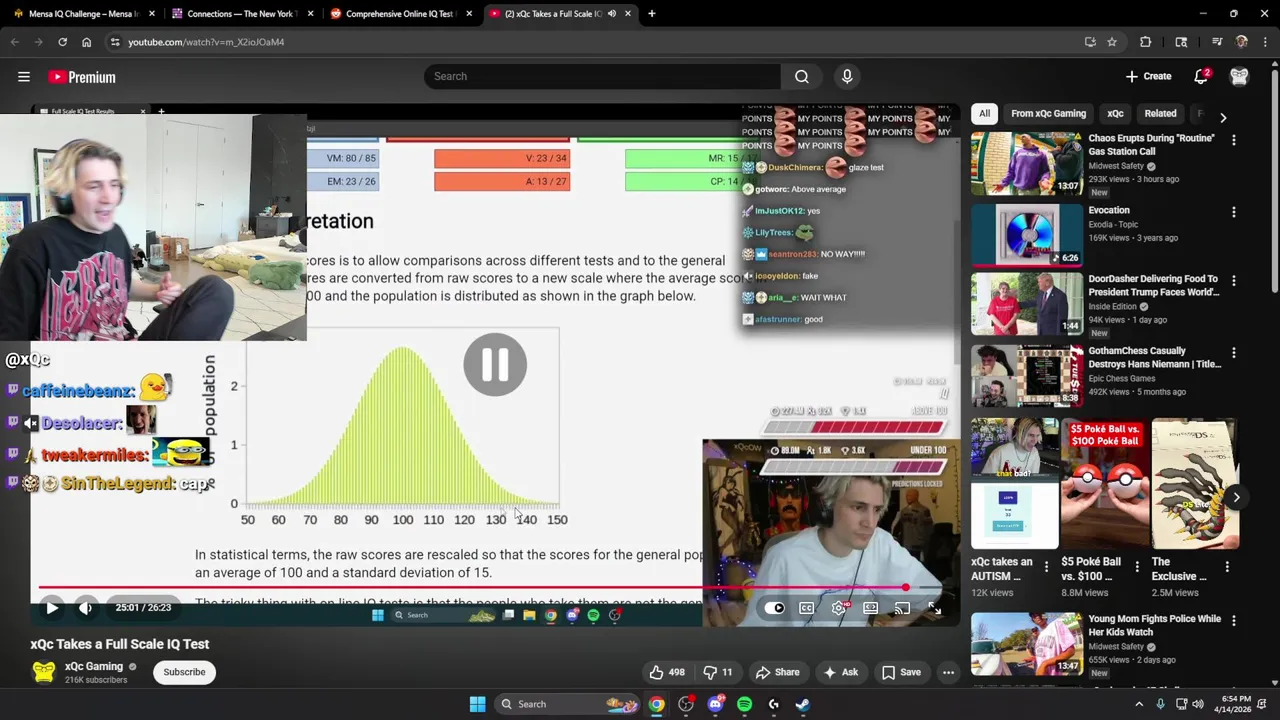Open the Spotify taskbar icon
1280x720 pixels.
[744, 704]
